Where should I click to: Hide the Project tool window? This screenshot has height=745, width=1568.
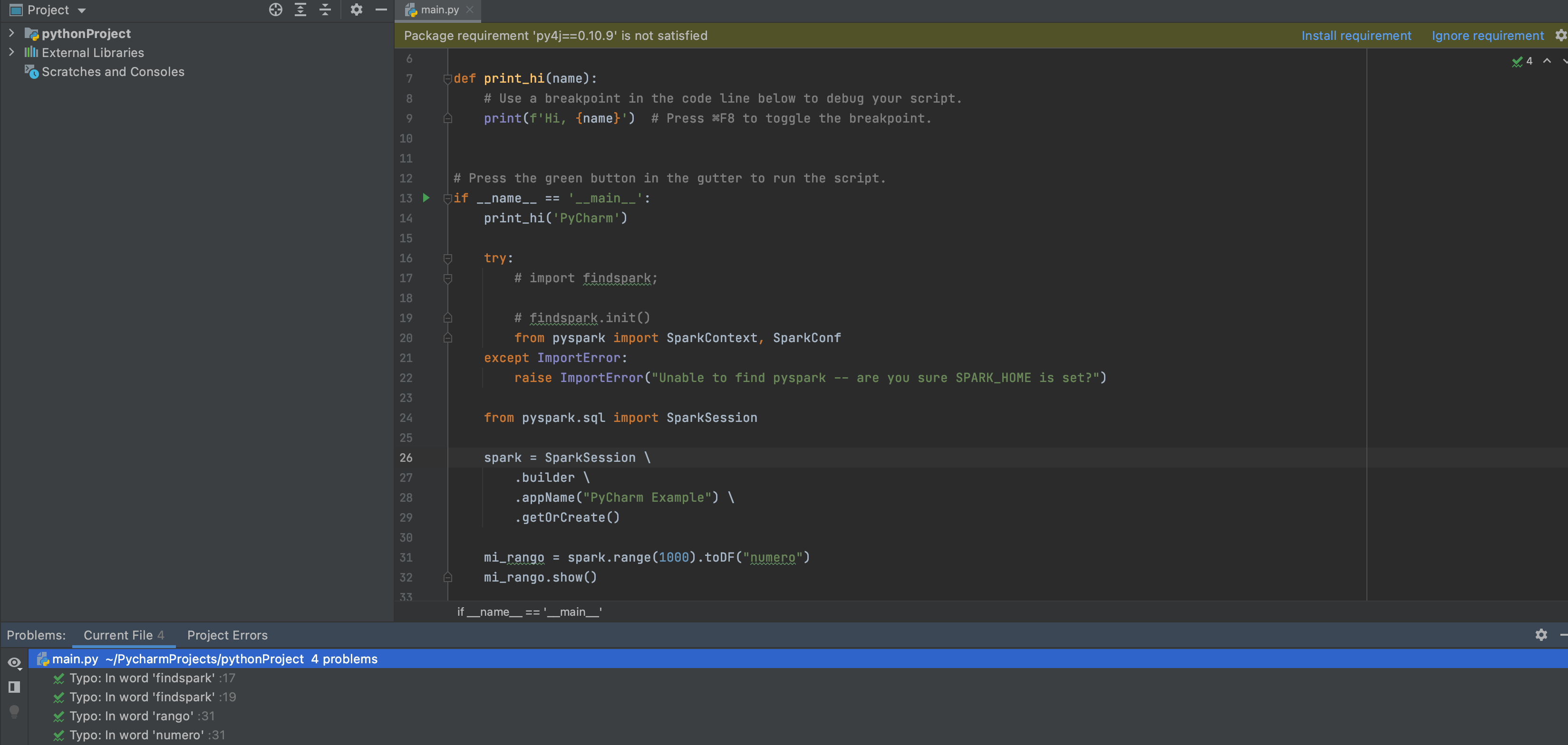coord(381,10)
